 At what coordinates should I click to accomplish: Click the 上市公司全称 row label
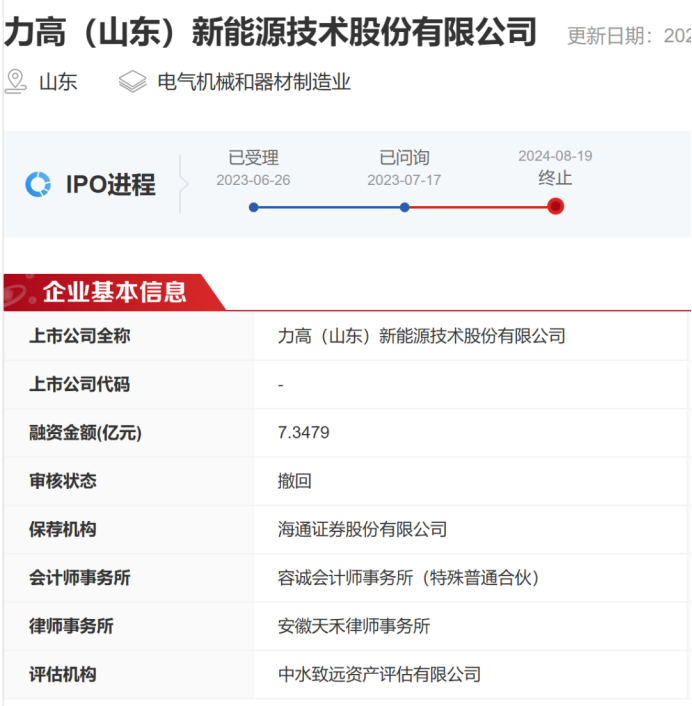click(x=80, y=336)
